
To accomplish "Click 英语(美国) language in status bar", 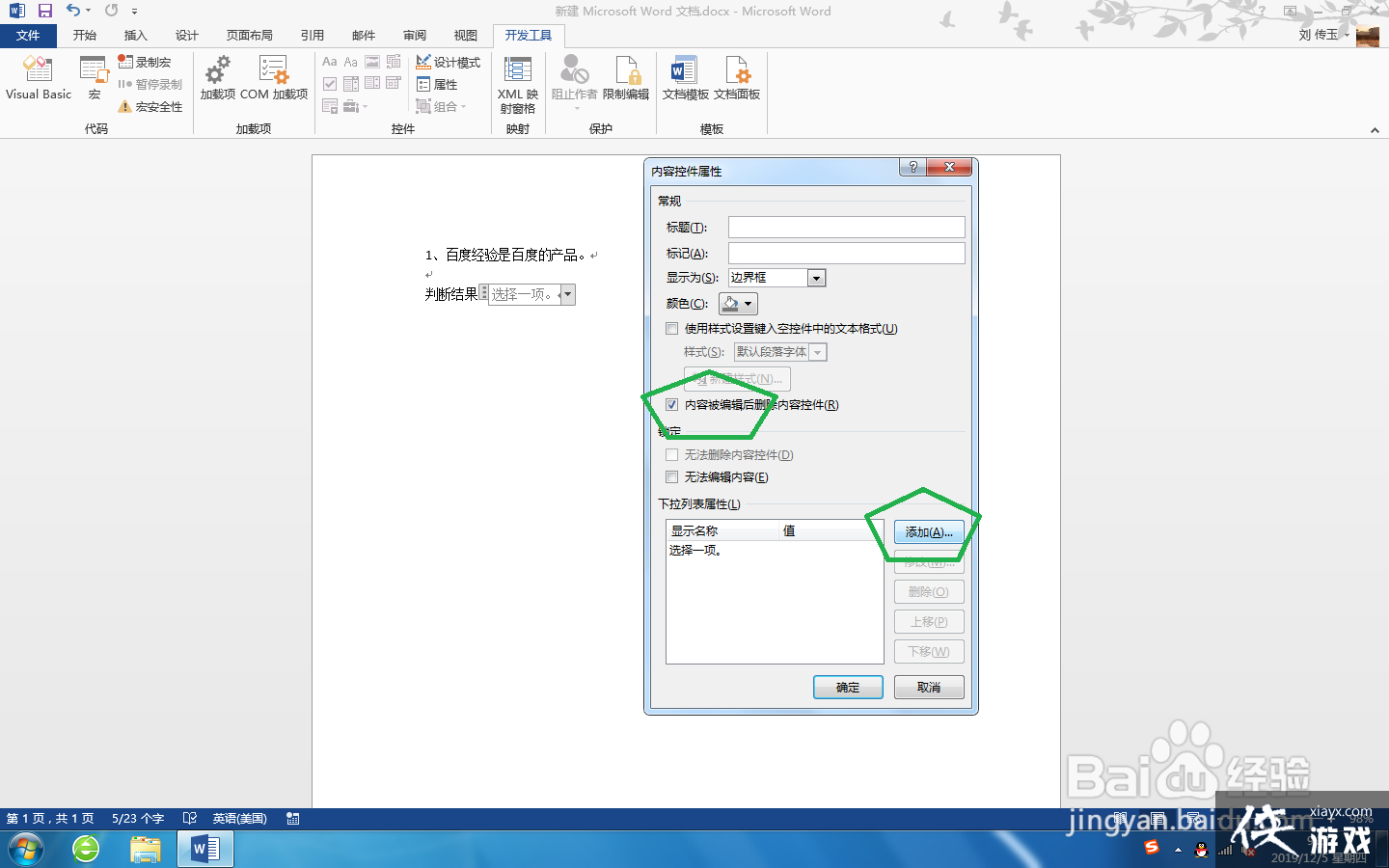I will click(x=240, y=819).
